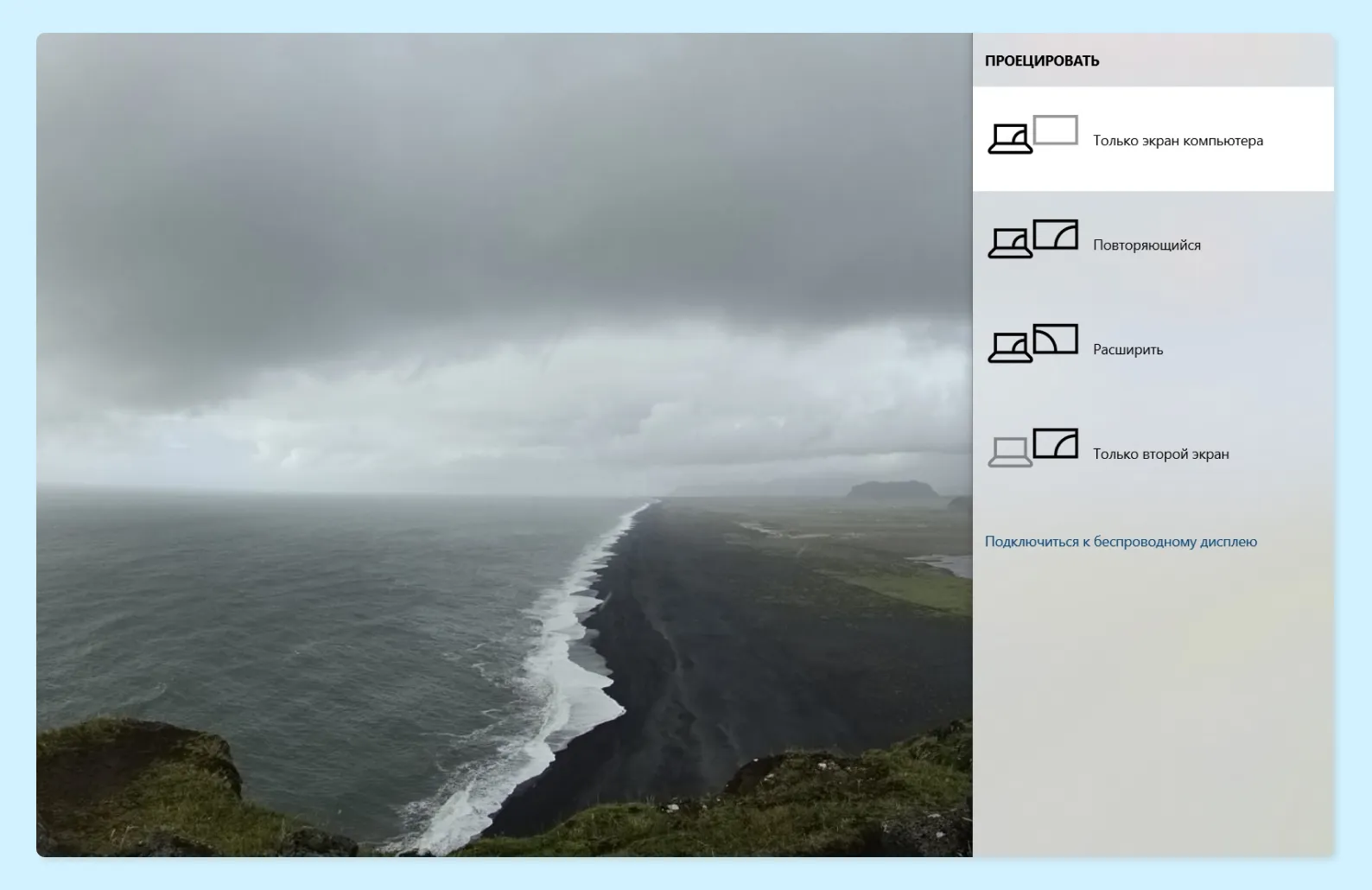Image resolution: width=1372 pixels, height=890 pixels.
Task: Click the 'ПРОЕЦИРОВАТЬ' panel header
Action: click(1042, 61)
